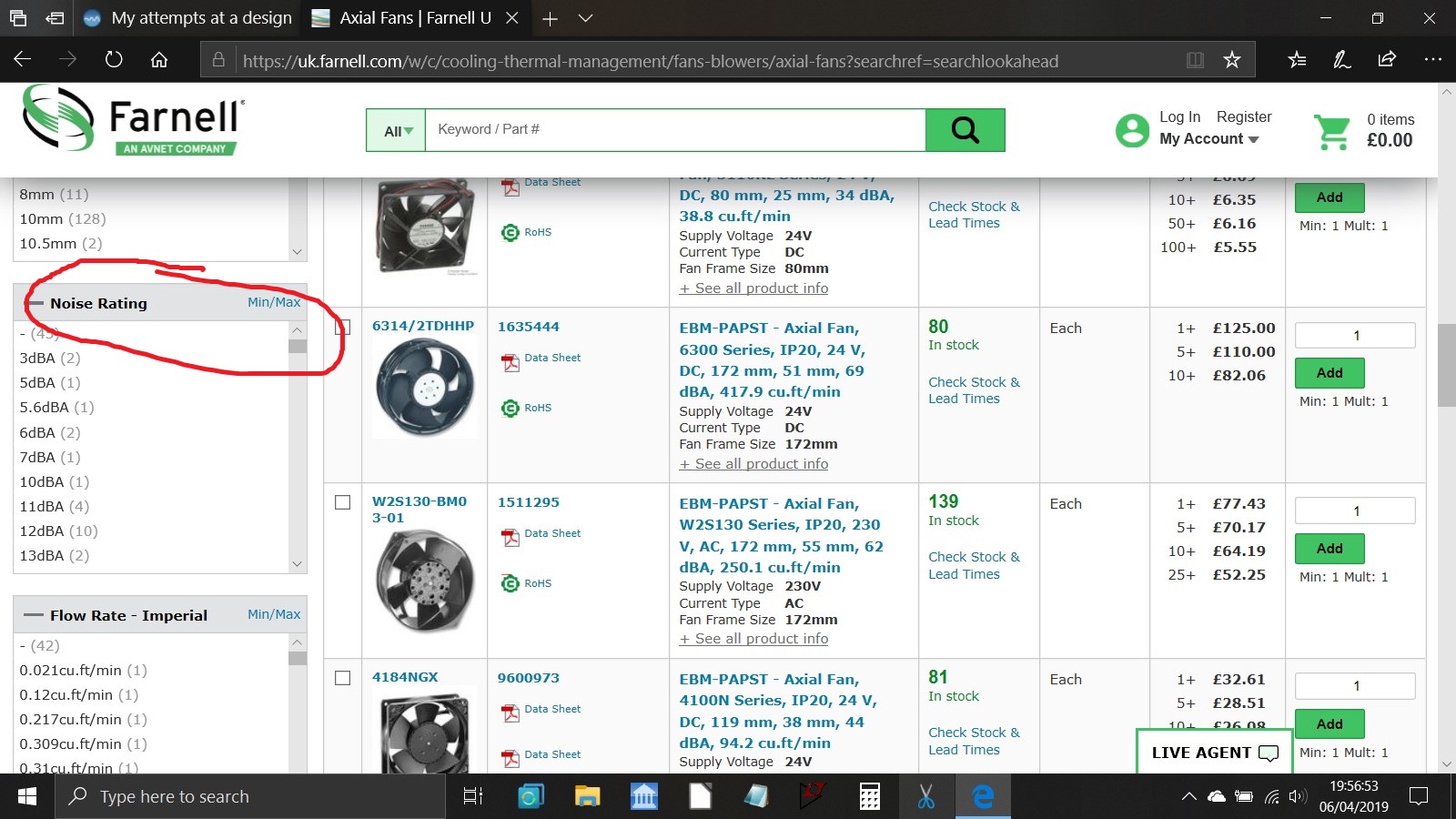This screenshot has width=1456, height=819.
Task: Close the Axial Fans tab
Action: pyautogui.click(x=512, y=18)
